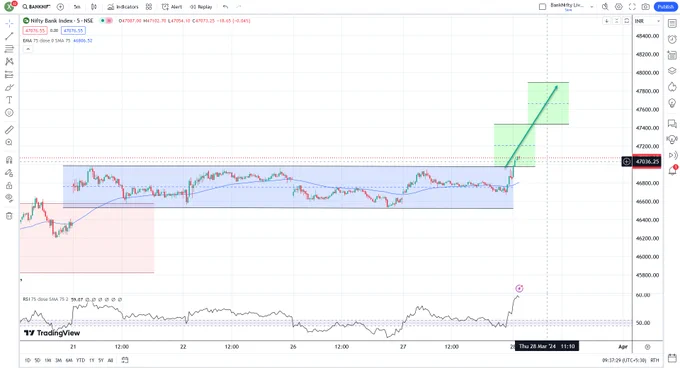The width and height of the screenshot is (680, 368).
Task: Select the text annotation tool
Action: 9,100
